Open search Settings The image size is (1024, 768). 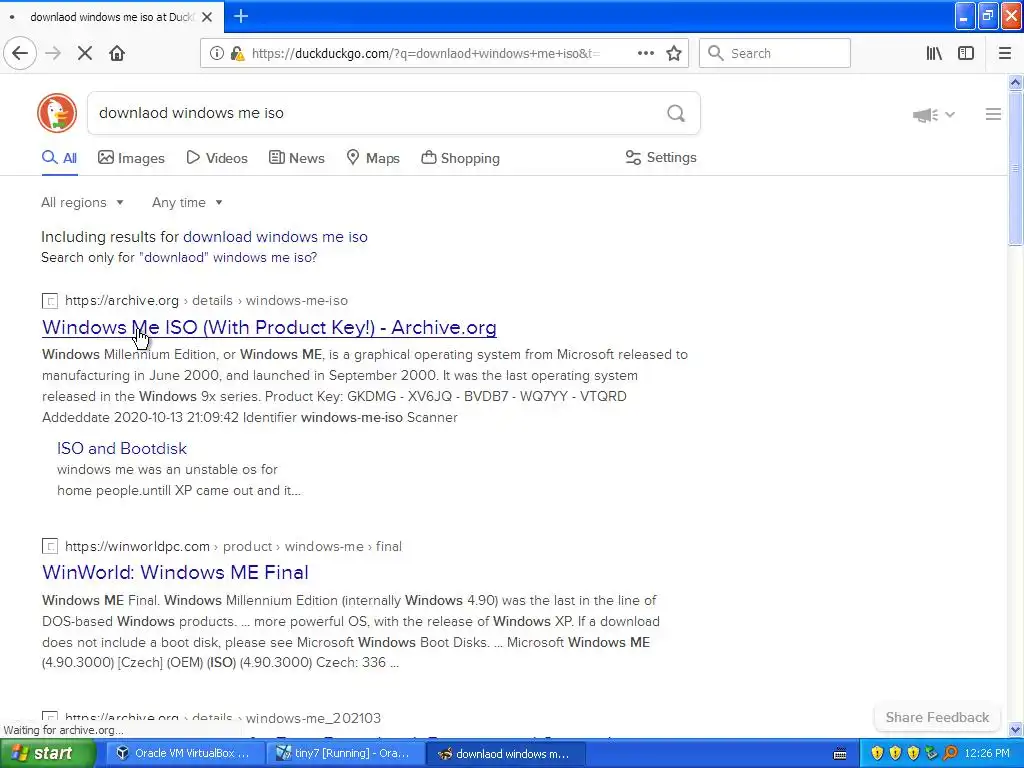pos(661,157)
